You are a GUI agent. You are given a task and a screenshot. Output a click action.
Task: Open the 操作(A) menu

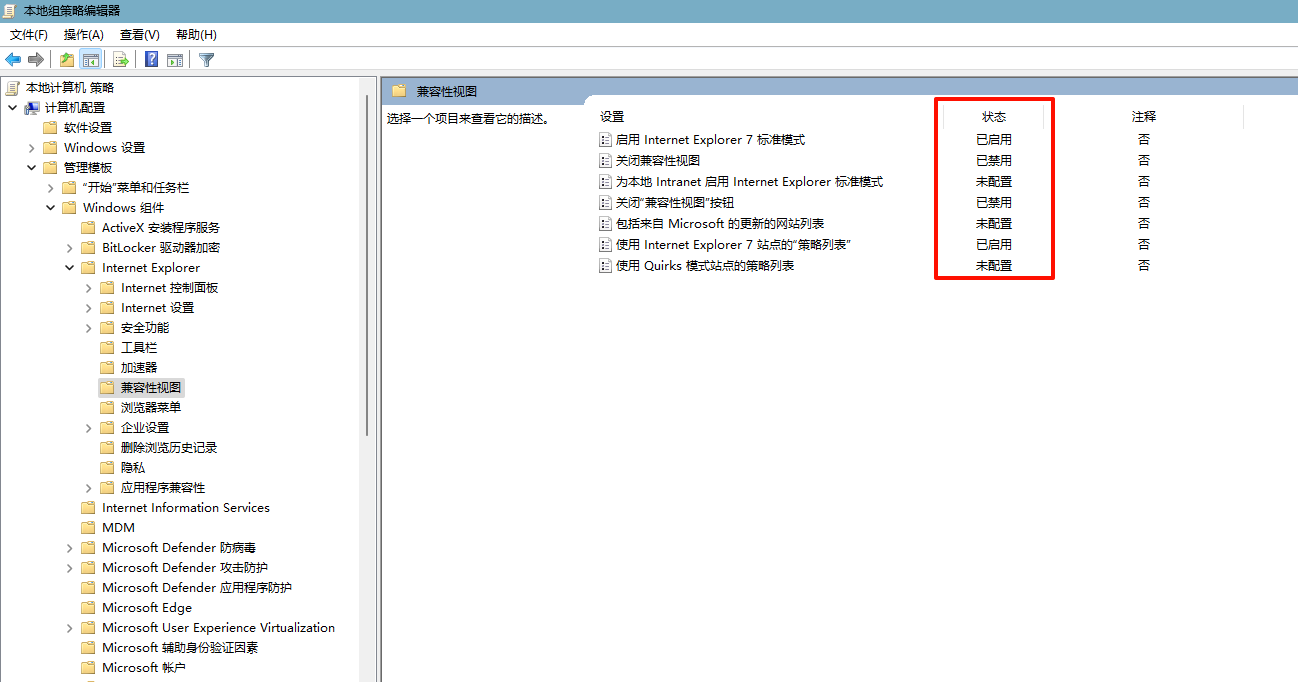pos(84,35)
